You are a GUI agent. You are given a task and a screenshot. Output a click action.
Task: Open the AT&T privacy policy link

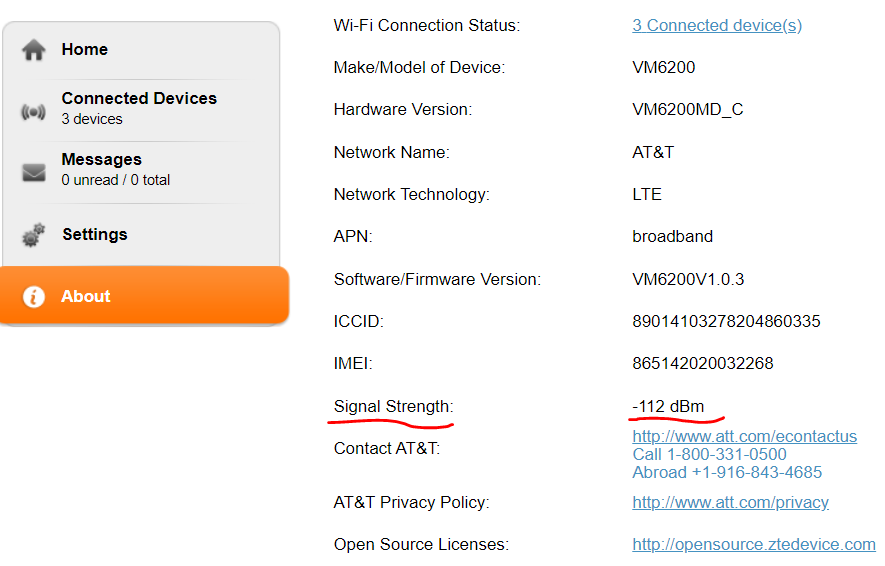[x=730, y=503]
